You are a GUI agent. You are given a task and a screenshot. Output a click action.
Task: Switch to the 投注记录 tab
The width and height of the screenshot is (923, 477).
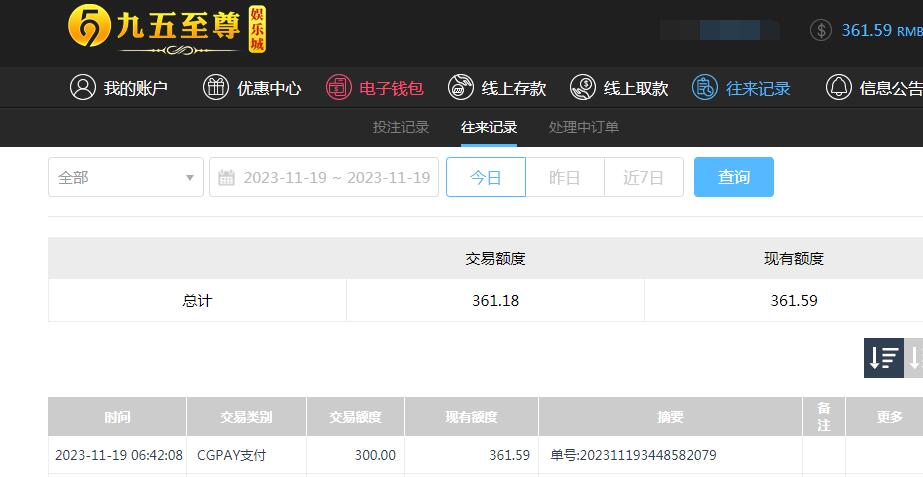pos(401,127)
